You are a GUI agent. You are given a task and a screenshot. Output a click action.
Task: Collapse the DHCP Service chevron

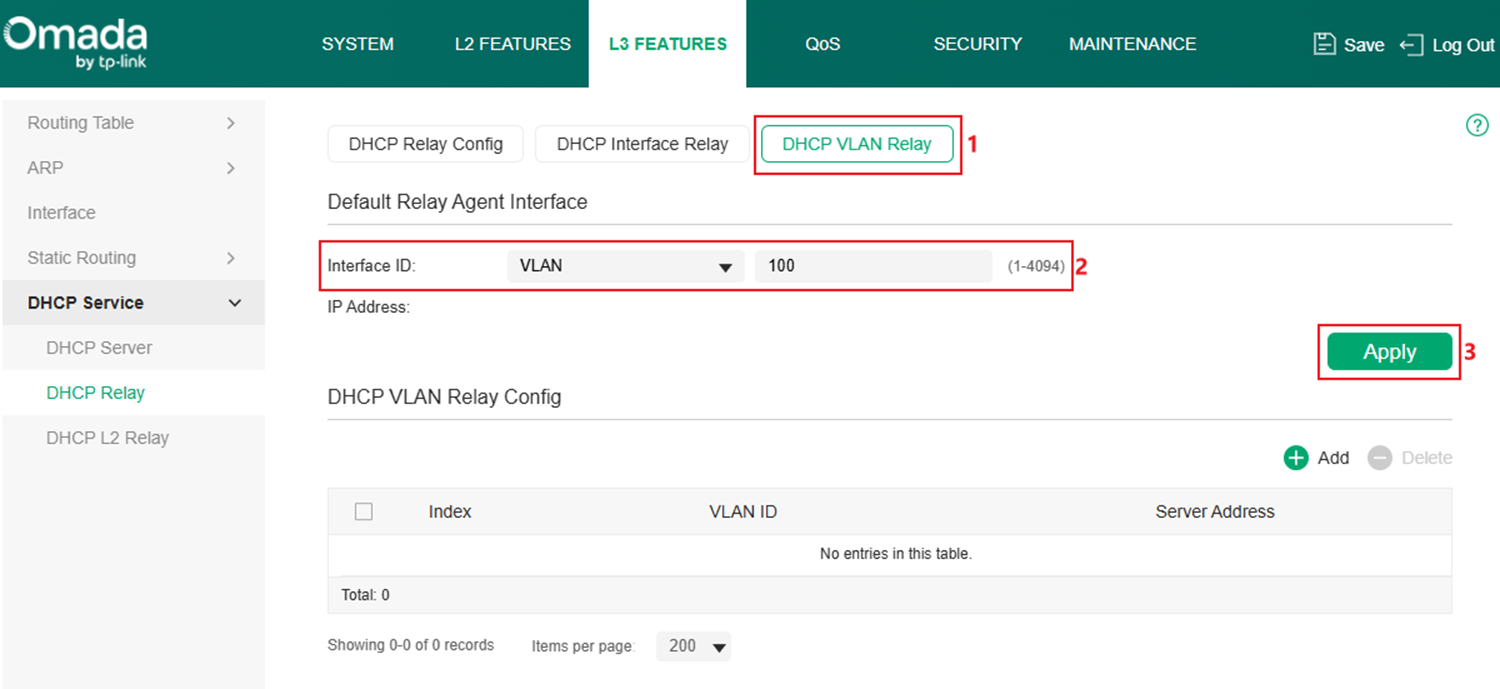[x=235, y=303]
